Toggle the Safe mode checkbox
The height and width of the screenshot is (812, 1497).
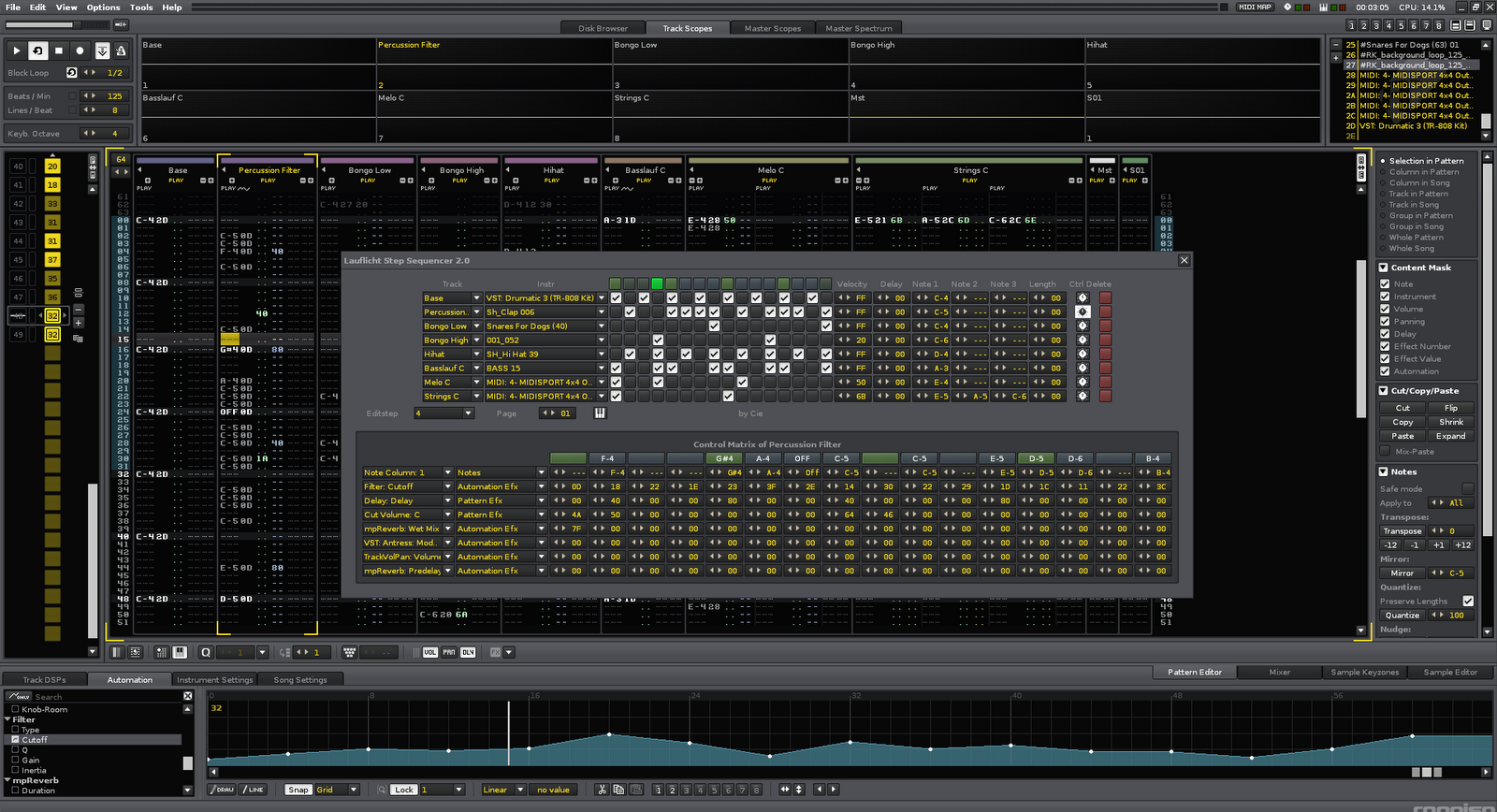pos(1468,488)
